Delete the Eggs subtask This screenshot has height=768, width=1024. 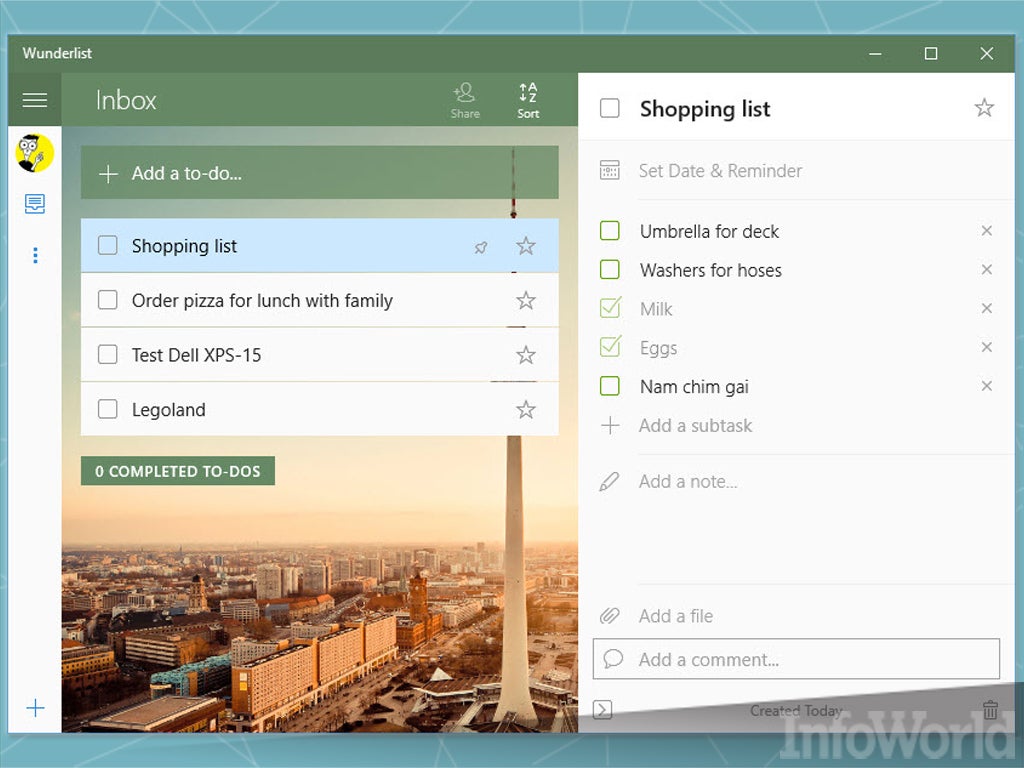point(987,347)
